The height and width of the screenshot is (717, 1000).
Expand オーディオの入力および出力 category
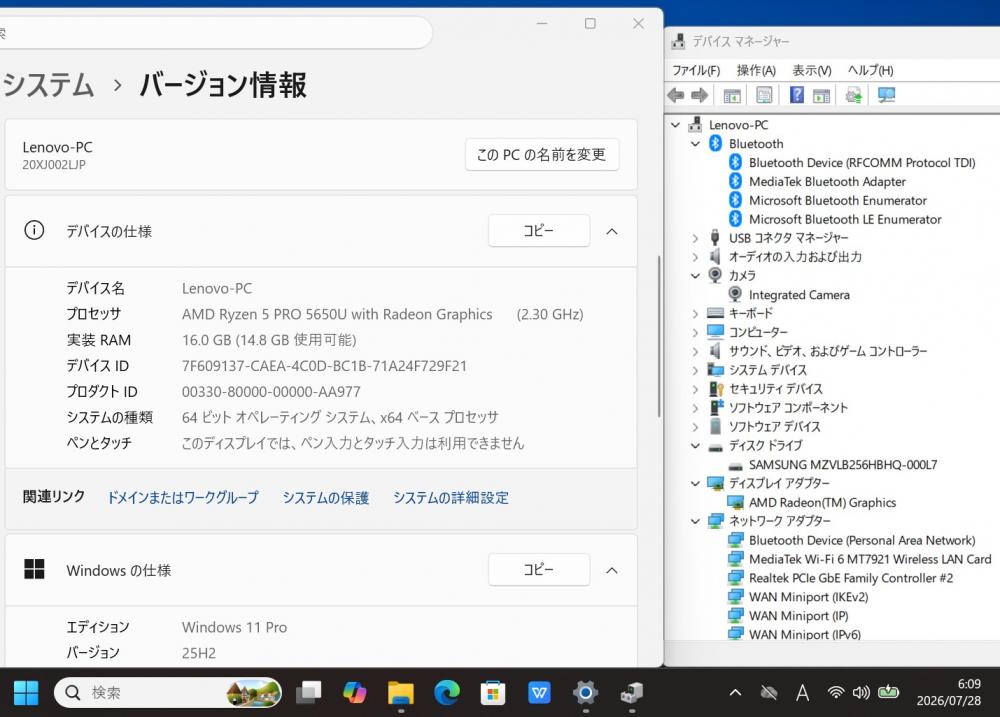tap(695, 257)
